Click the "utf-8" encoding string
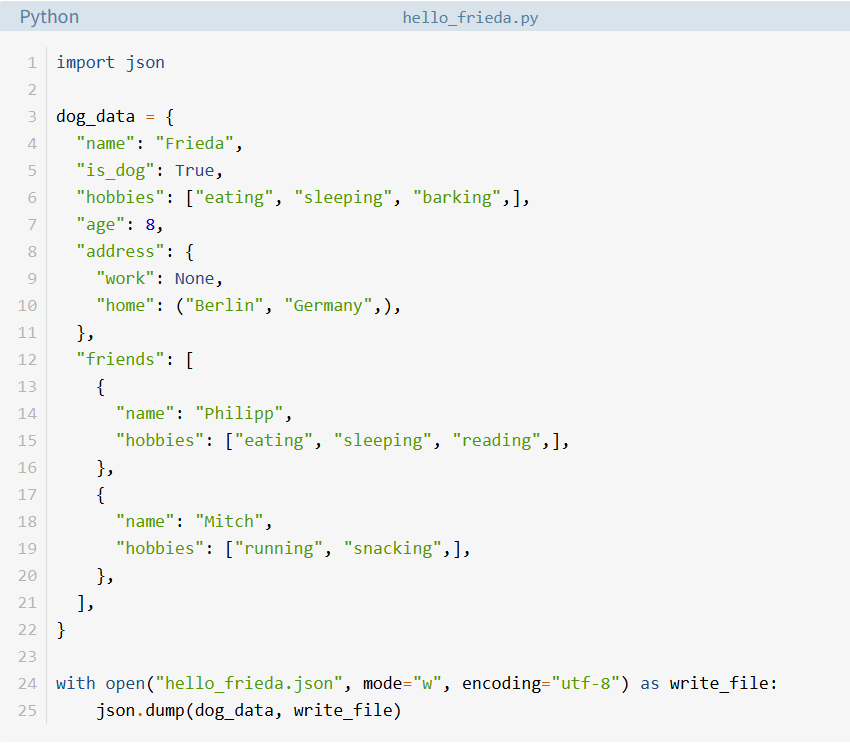The height and width of the screenshot is (743, 850). point(585,683)
